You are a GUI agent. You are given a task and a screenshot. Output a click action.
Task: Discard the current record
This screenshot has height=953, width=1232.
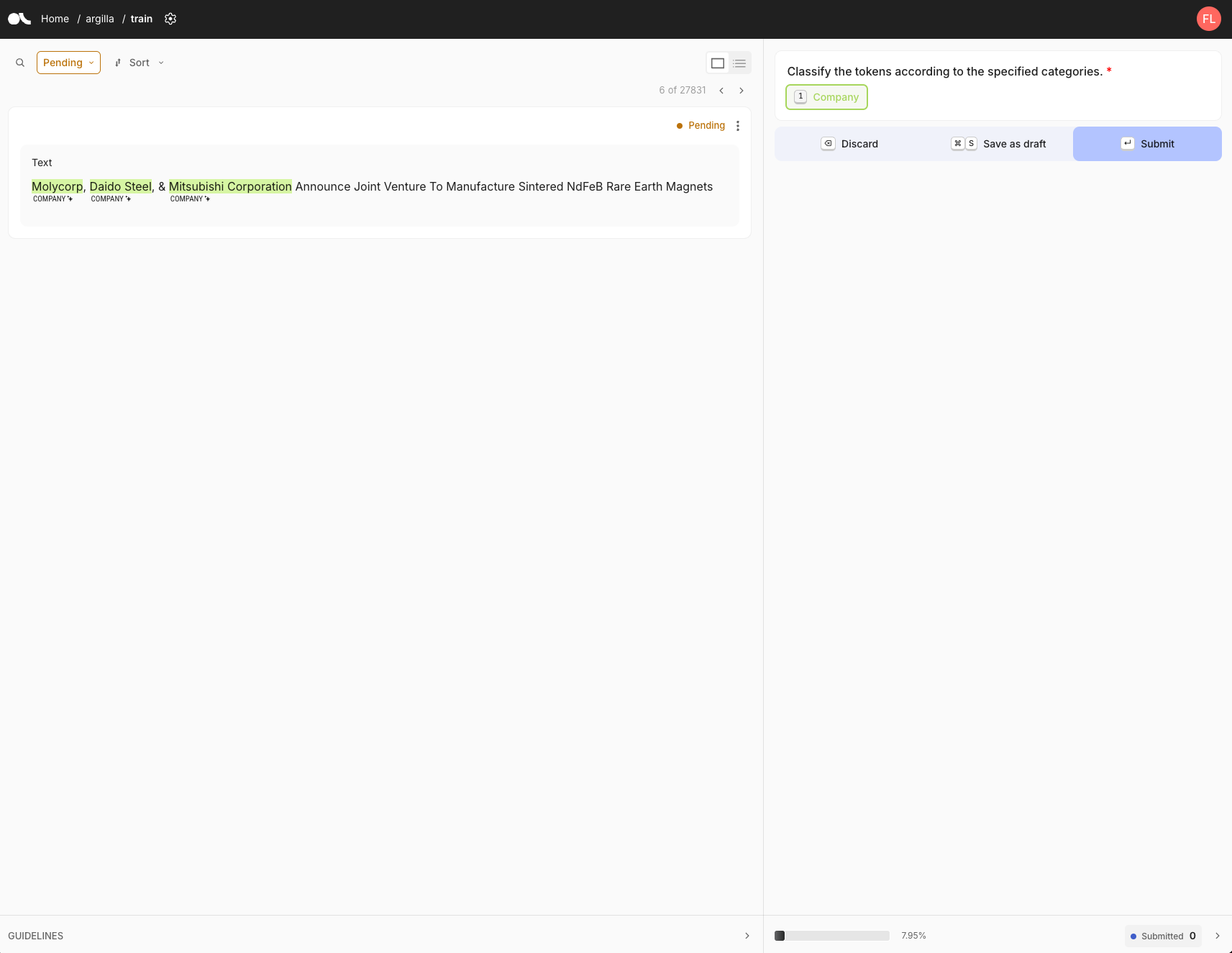click(849, 144)
